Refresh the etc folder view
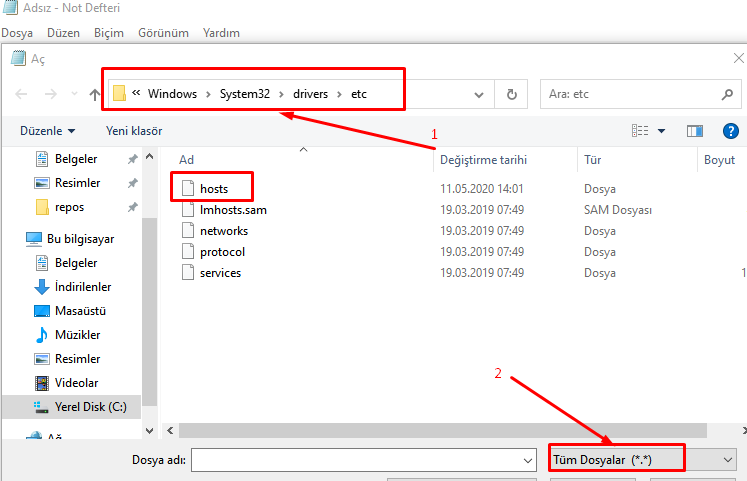Viewport: 747px width, 481px height. pyautogui.click(x=512, y=94)
